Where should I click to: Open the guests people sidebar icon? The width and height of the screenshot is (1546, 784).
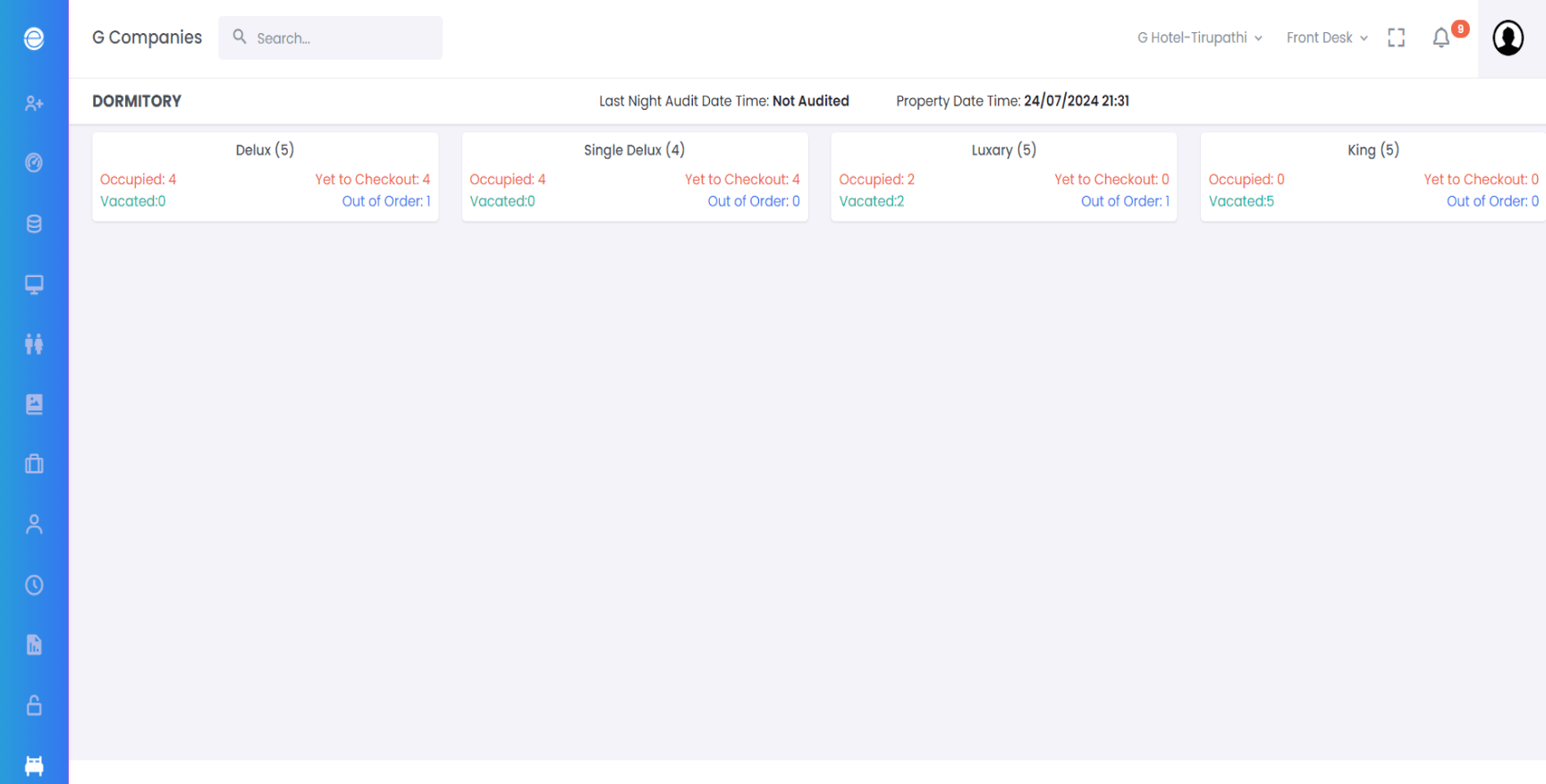[34, 344]
